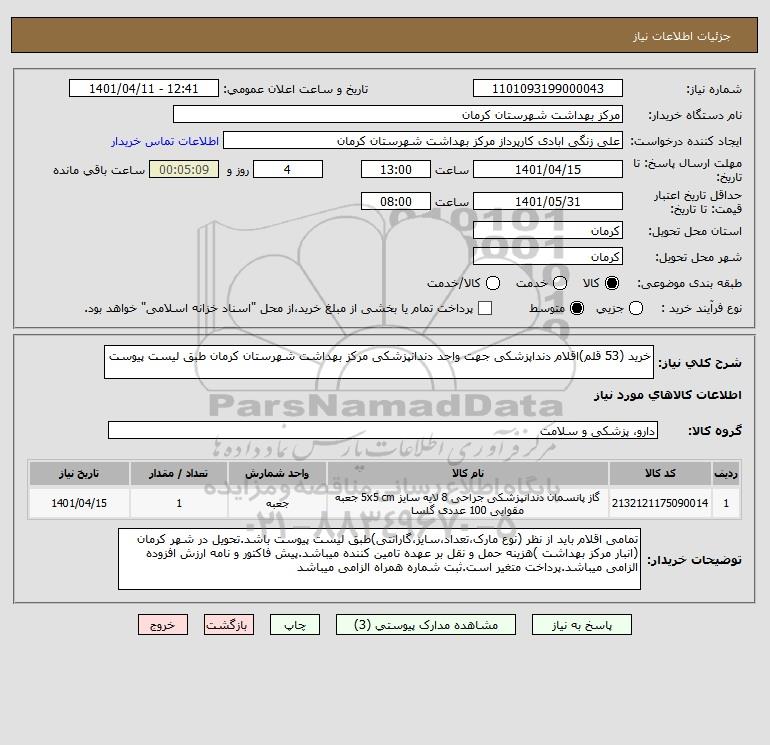Click the row number 1 cell
Image resolution: width=770 pixels, height=745 pixels.
tap(726, 503)
